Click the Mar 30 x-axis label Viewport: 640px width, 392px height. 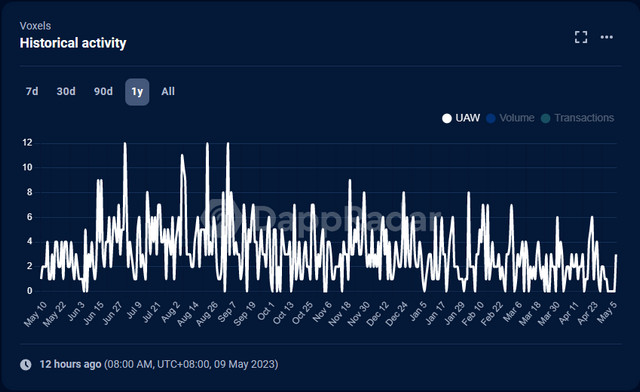pyautogui.click(x=549, y=314)
